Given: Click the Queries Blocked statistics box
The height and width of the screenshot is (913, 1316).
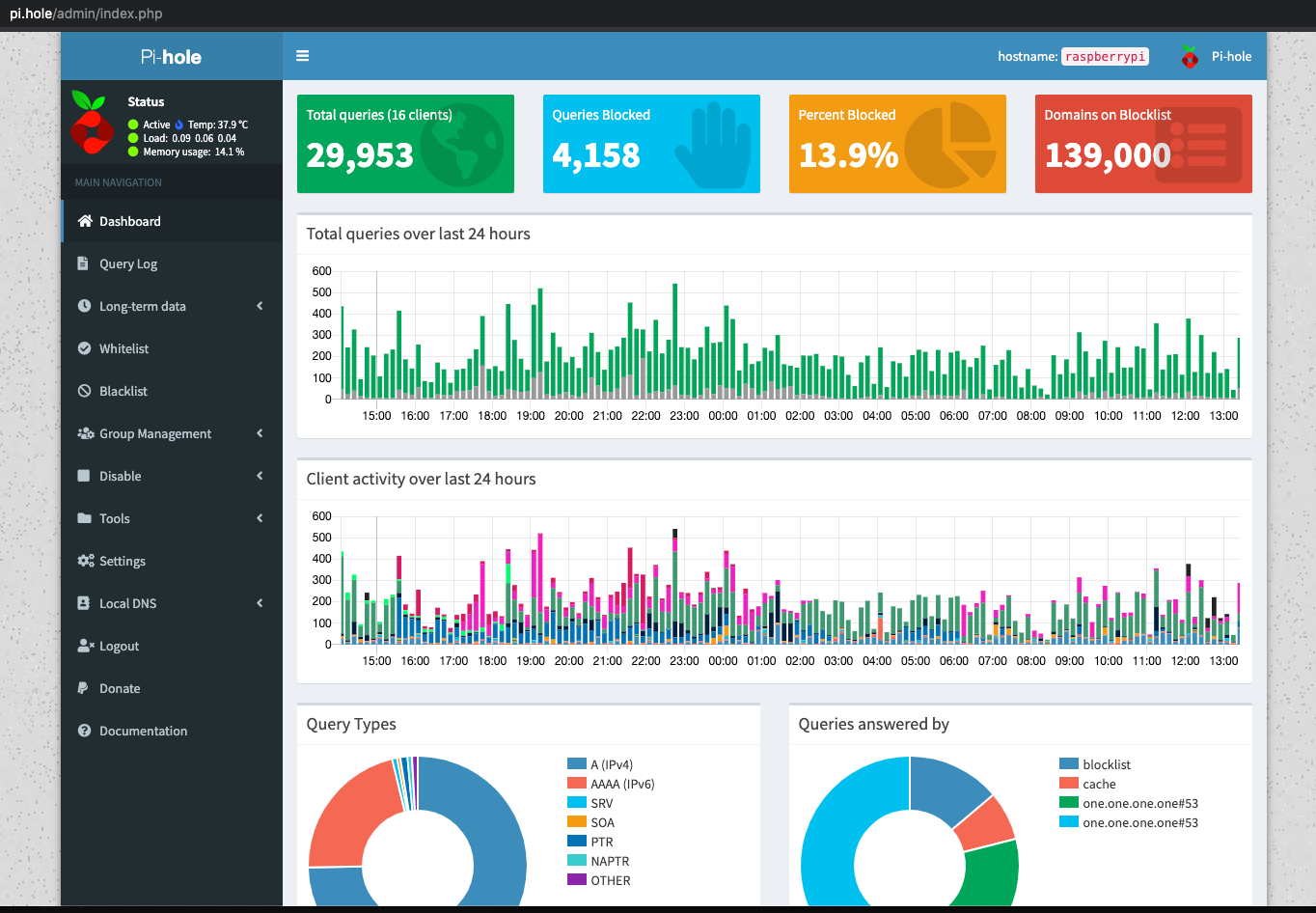Looking at the screenshot, I should coord(651,144).
